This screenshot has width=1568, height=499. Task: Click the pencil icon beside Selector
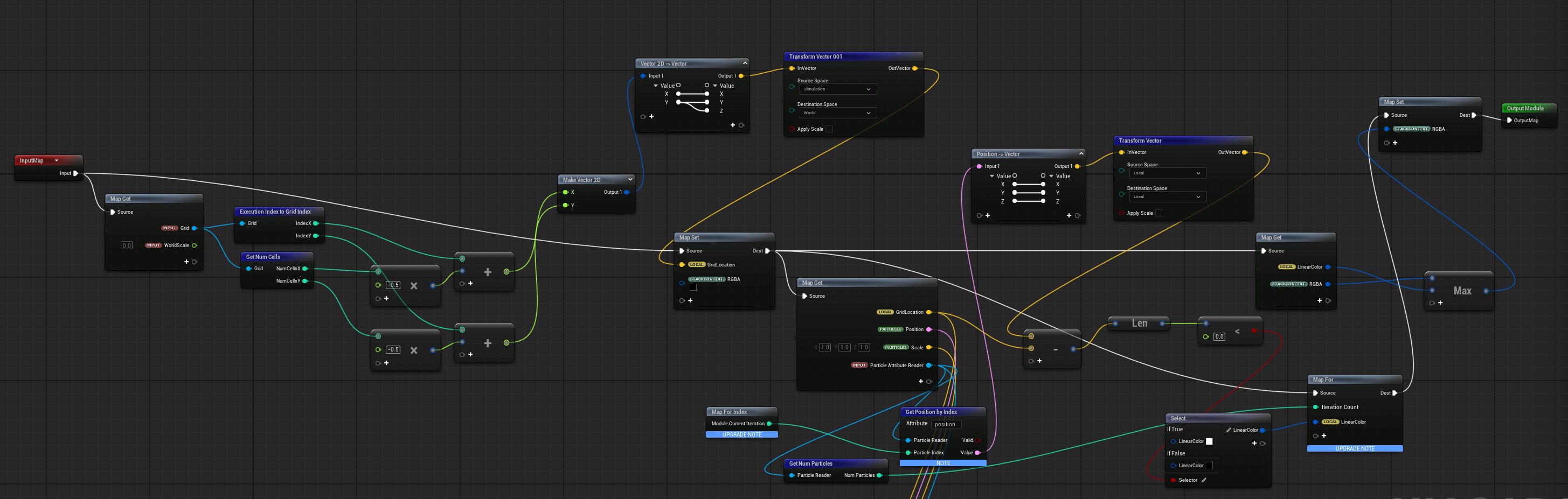[x=1203, y=480]
